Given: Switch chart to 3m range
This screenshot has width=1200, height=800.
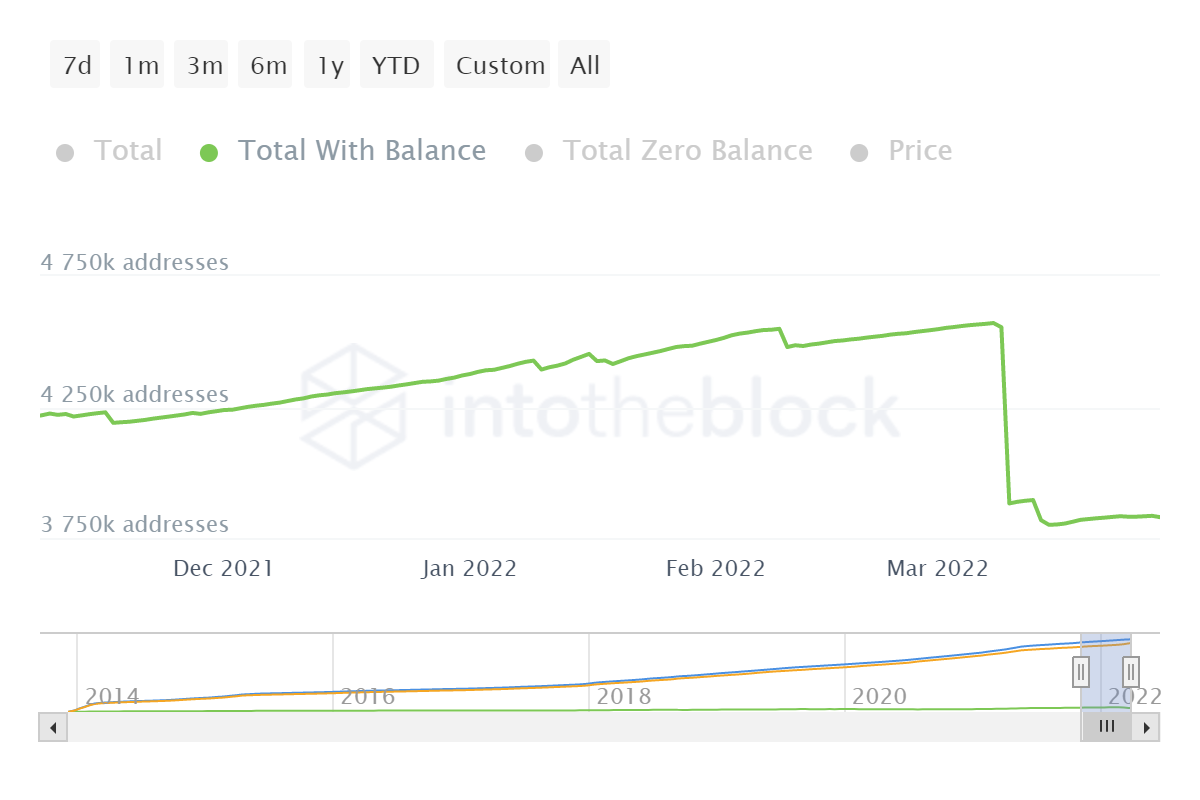Looking at the screenshot, I should tap(204, 66).
